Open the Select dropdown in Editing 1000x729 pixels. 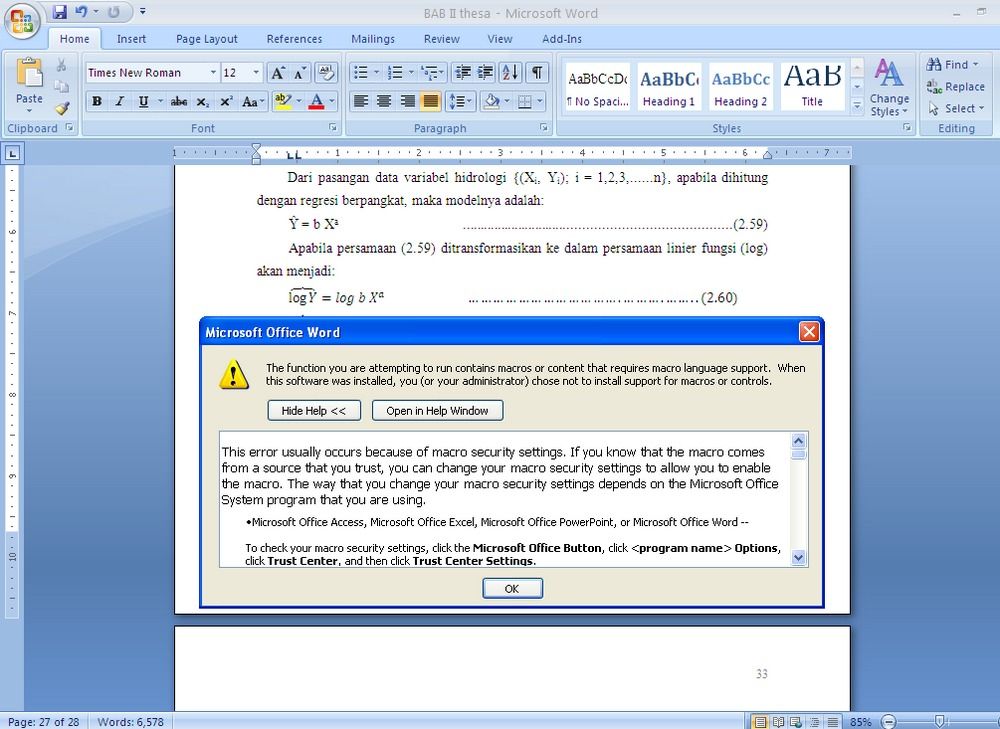(x=956, y=108)
